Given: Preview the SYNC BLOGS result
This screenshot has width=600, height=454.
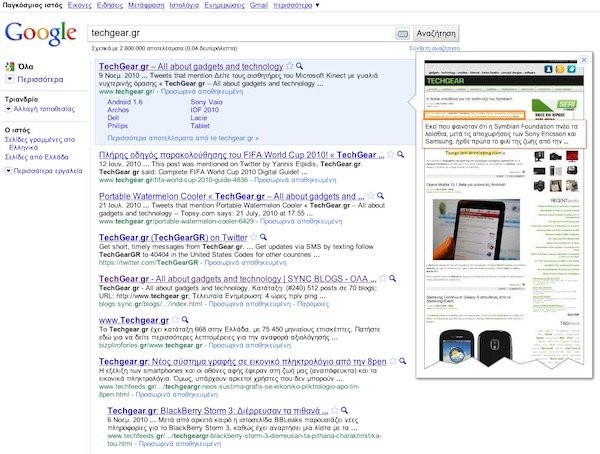Looking at the screenshot, I should tap(392, 278).
